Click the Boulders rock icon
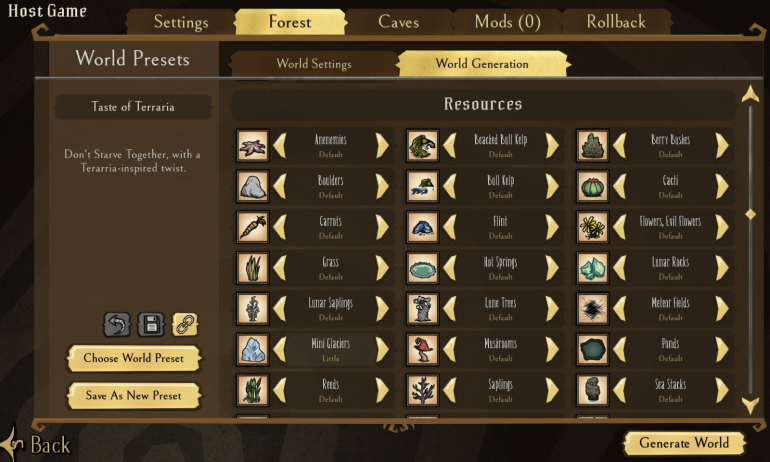This screenshot has height=462, width=770. 252,187
